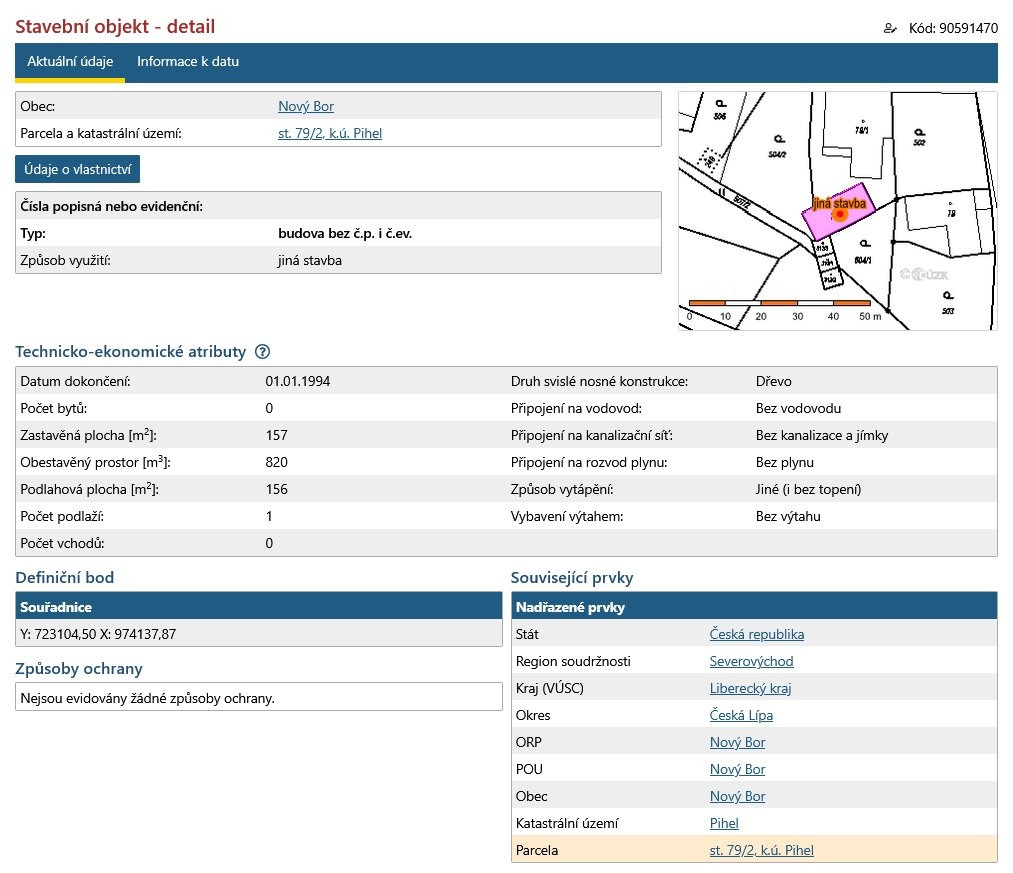Viewport: 1013px width, 873px height.
Task: Open the Severovýchod region link
Action: [x=751, y=661]
